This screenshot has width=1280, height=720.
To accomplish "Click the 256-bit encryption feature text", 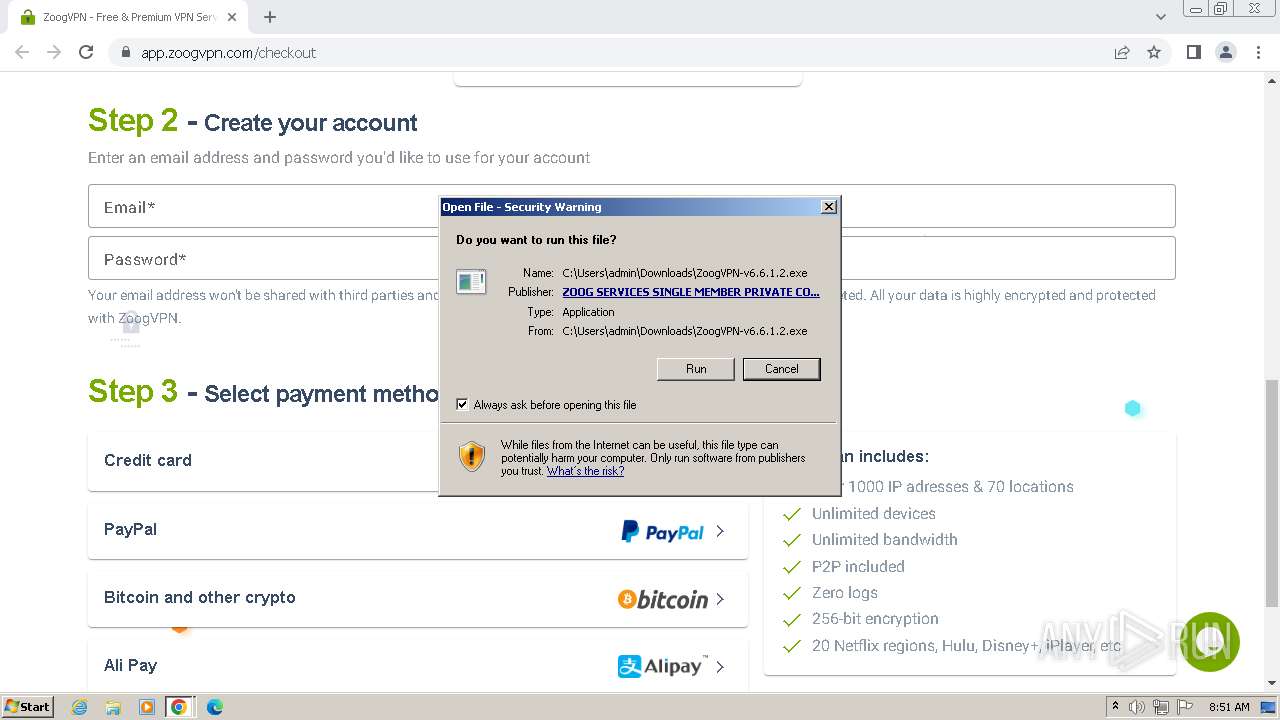I will [x=875, y=618].
